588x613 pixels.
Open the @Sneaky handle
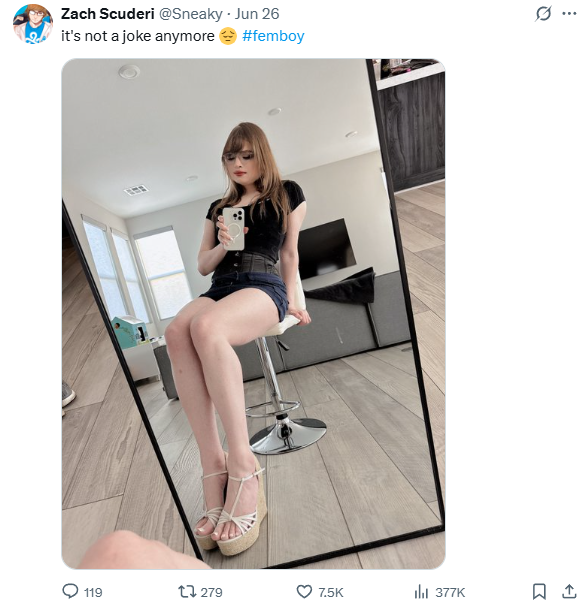(190, 14)
